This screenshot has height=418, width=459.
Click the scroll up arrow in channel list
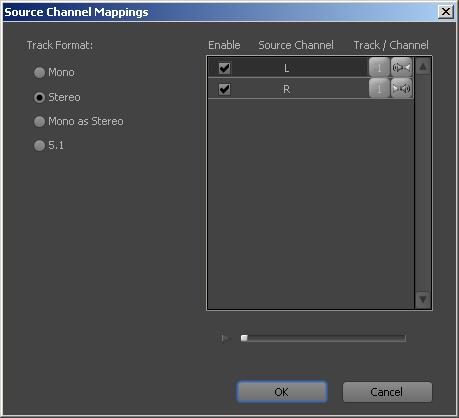coord(423,66)
